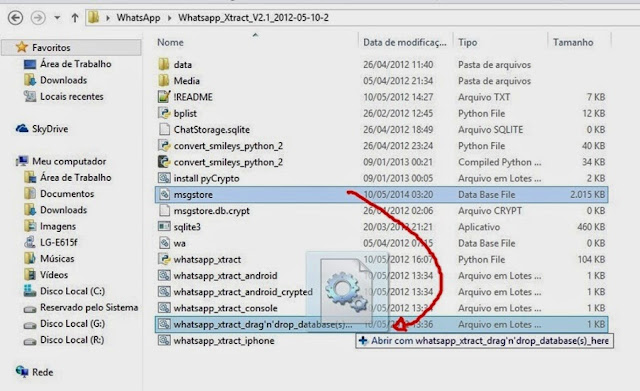Click whatsapp_xtract Python file icon
This screenshot has height=391, width=640.
coord(164,260)
